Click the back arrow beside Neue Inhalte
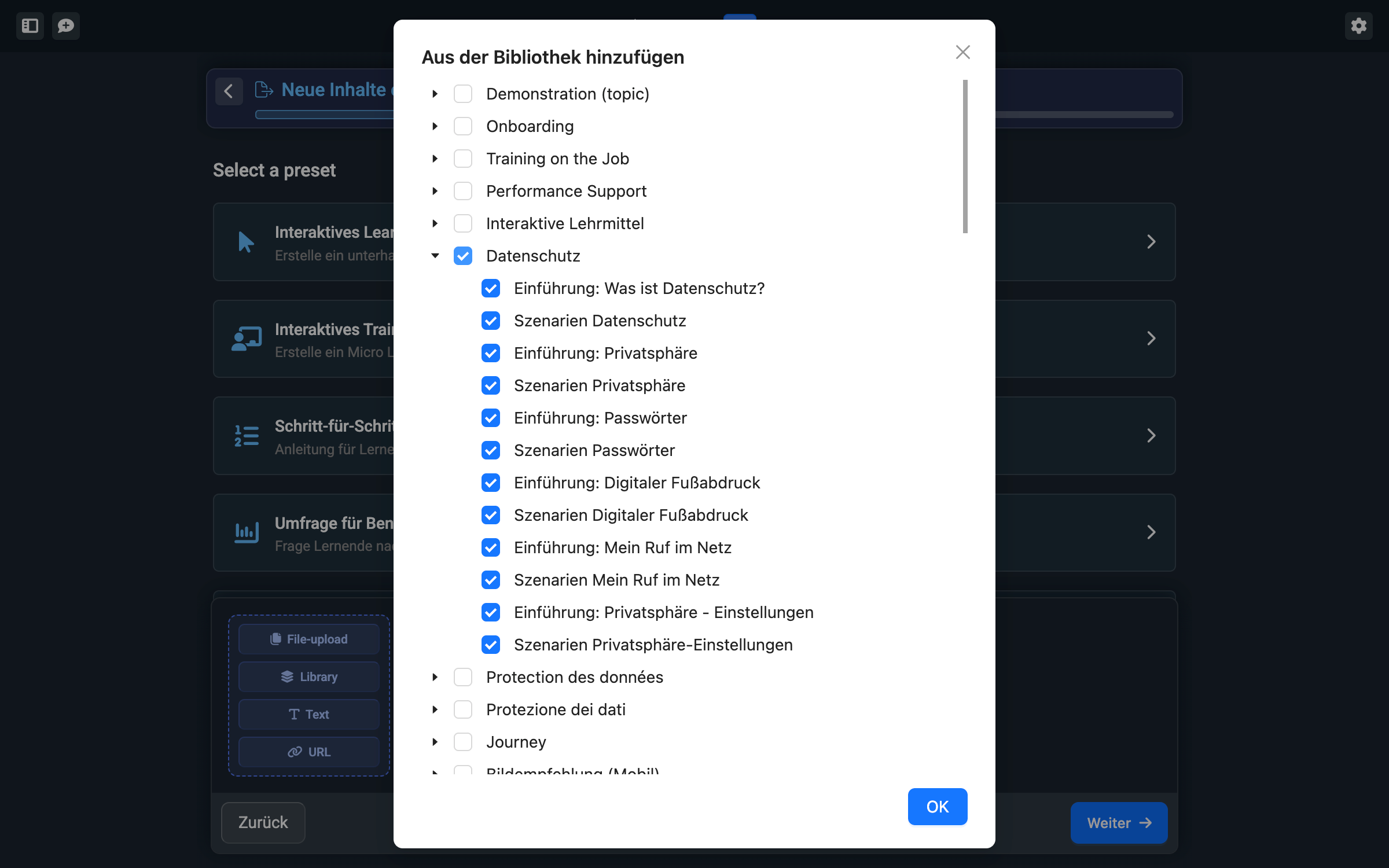The image size is (1389, 868). [x=229, y=91]
